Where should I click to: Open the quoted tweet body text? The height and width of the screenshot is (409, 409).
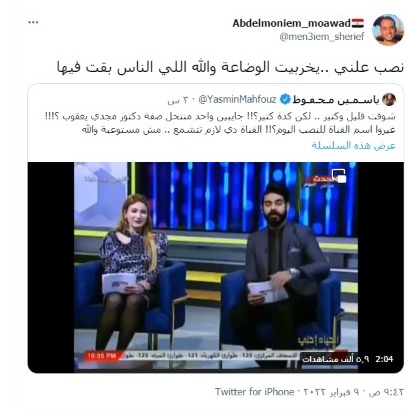(x=221, y=123)
